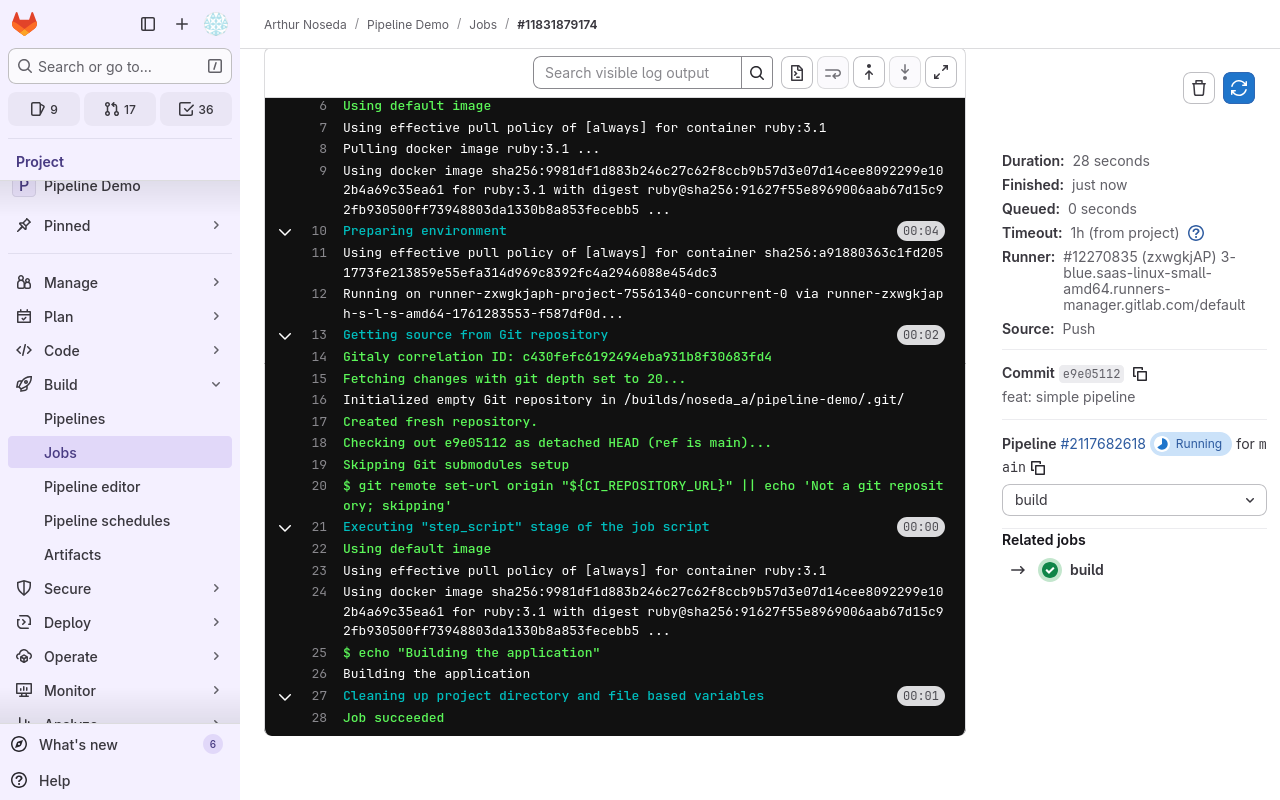This screenshot has width=1280, height=800.
Task: Select Pipeline editor menu item
Action: [x=92, y=487]
